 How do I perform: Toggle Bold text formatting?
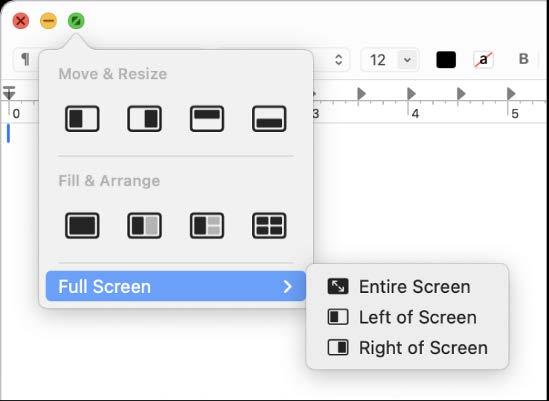(523, 59)
